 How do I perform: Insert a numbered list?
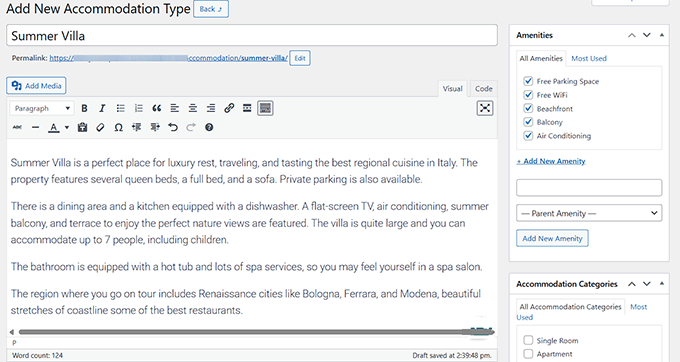pos(139,108)
